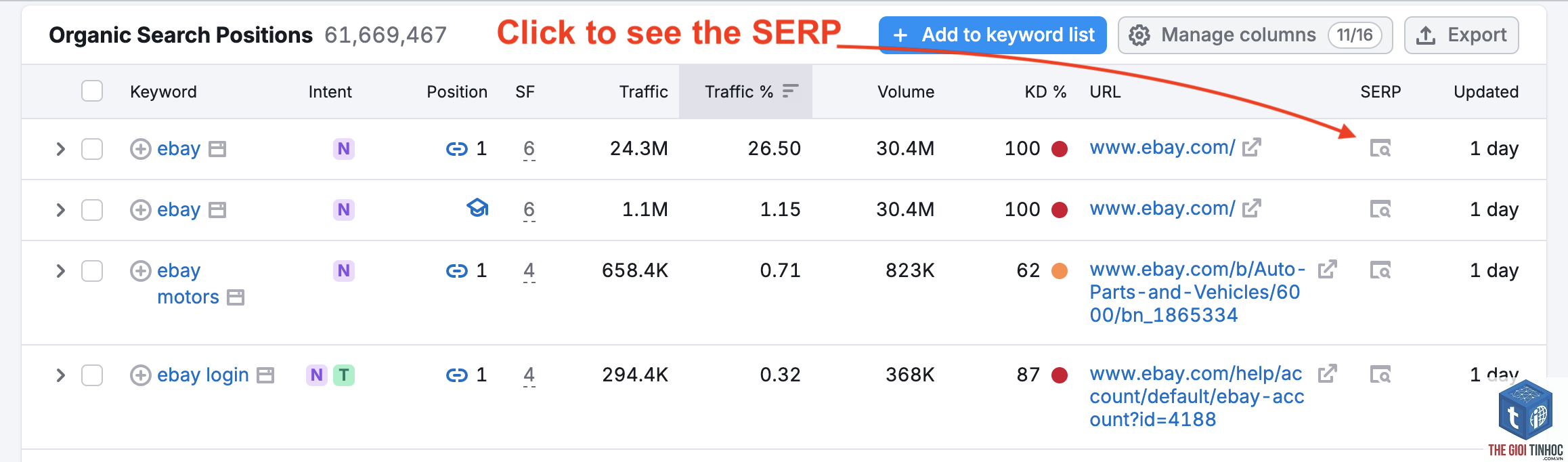Click SF value 4 in ebay motors row
1568x462 pixels.
(529, 271)
